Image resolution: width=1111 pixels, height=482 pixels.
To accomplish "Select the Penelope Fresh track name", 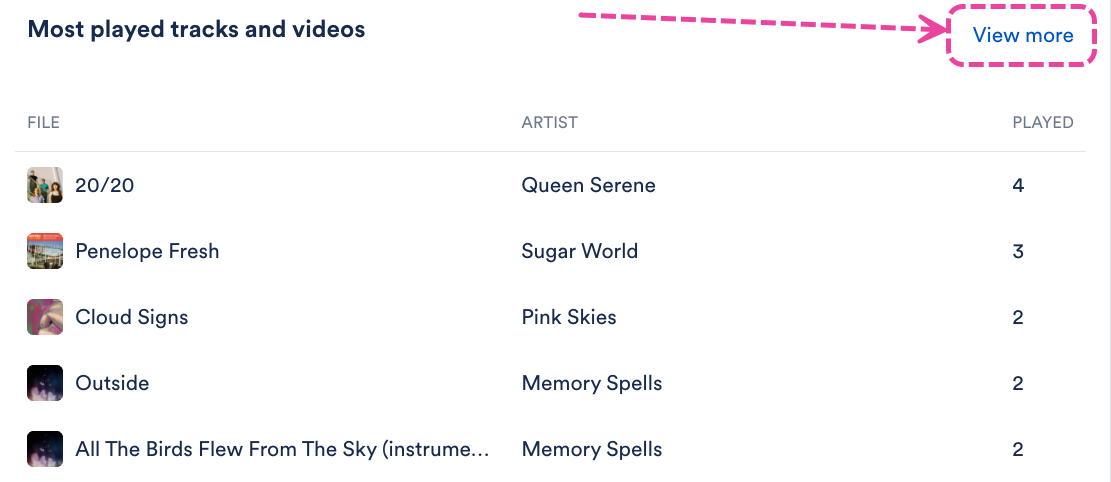I will click(x=147, y=251).
